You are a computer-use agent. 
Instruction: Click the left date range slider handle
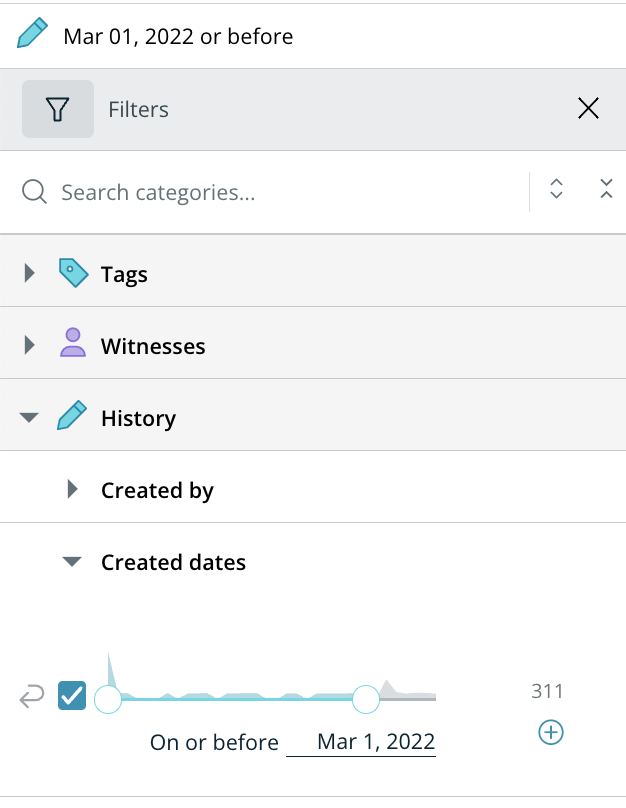tap(108, 699)
